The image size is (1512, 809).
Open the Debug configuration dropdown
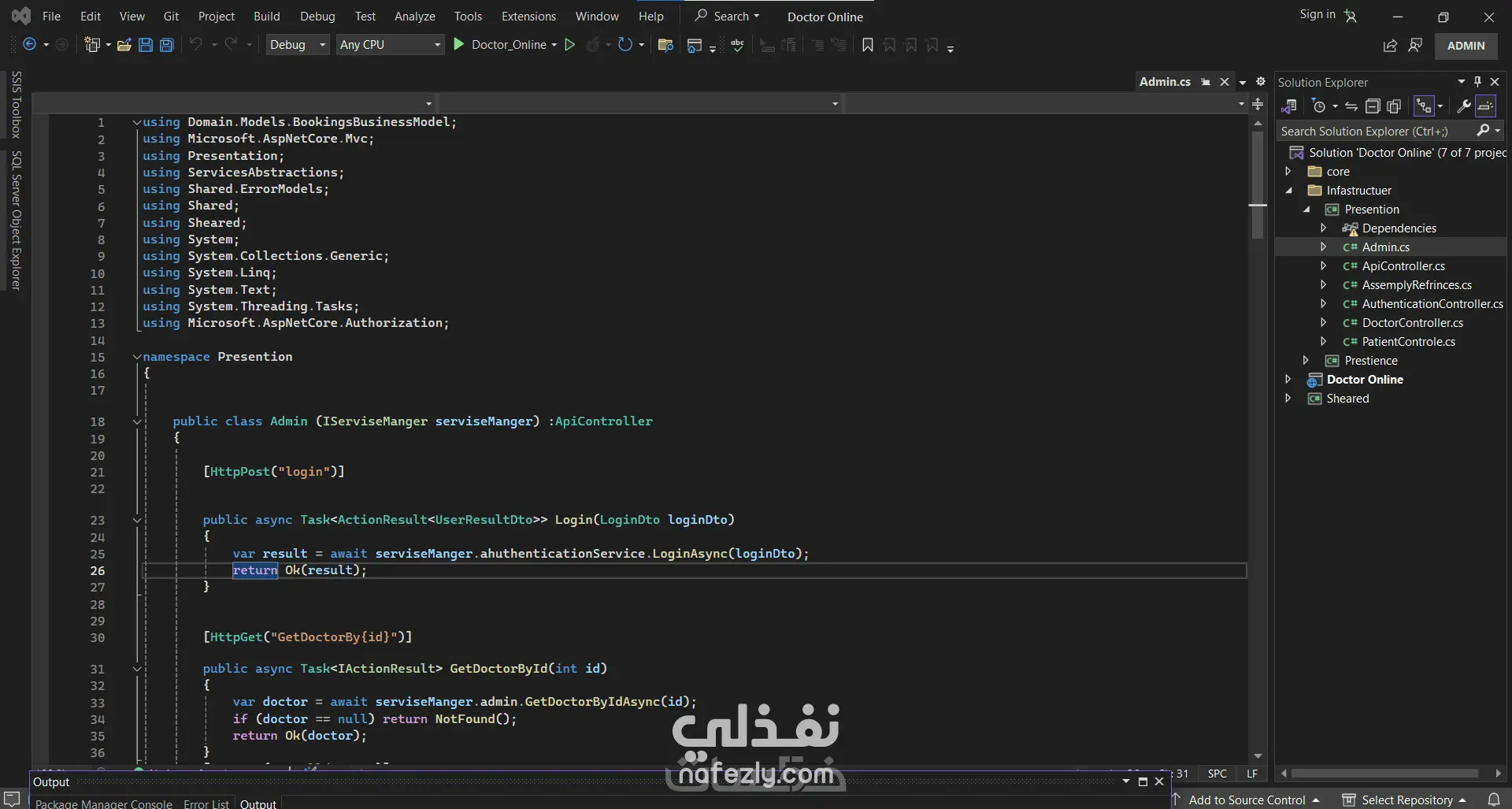(298, 45)
